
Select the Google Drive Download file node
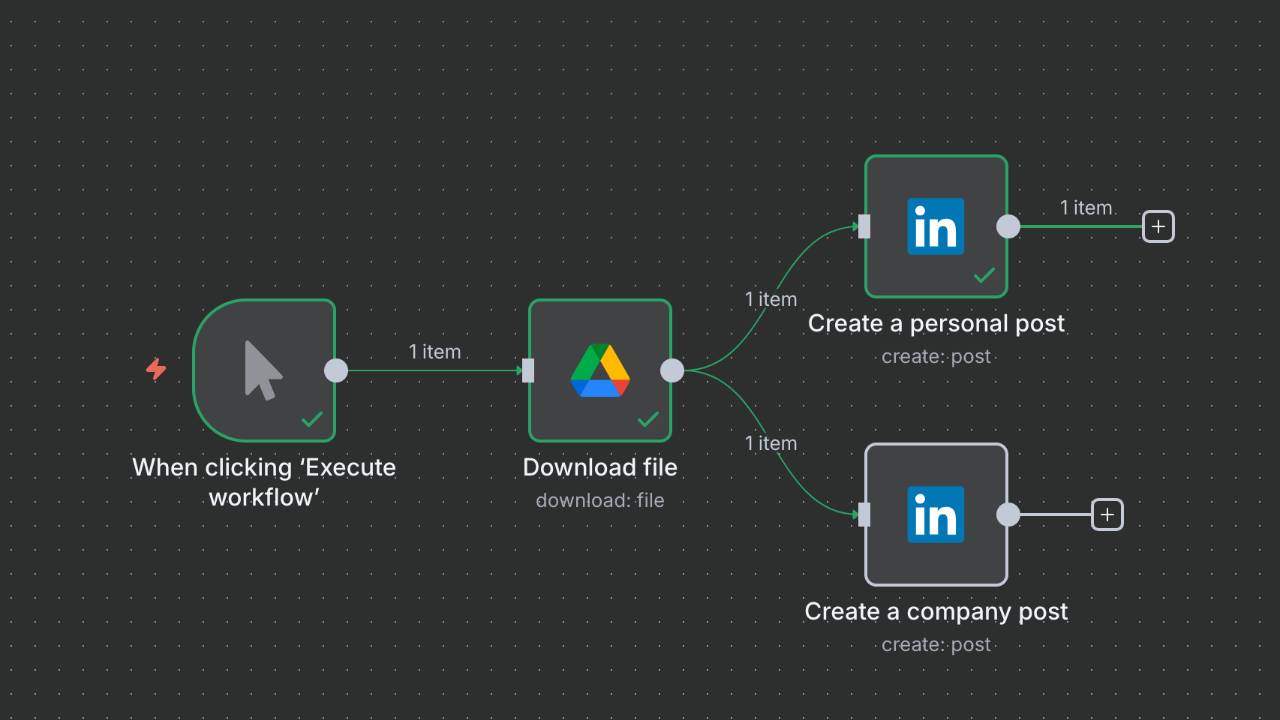(599, 370)
